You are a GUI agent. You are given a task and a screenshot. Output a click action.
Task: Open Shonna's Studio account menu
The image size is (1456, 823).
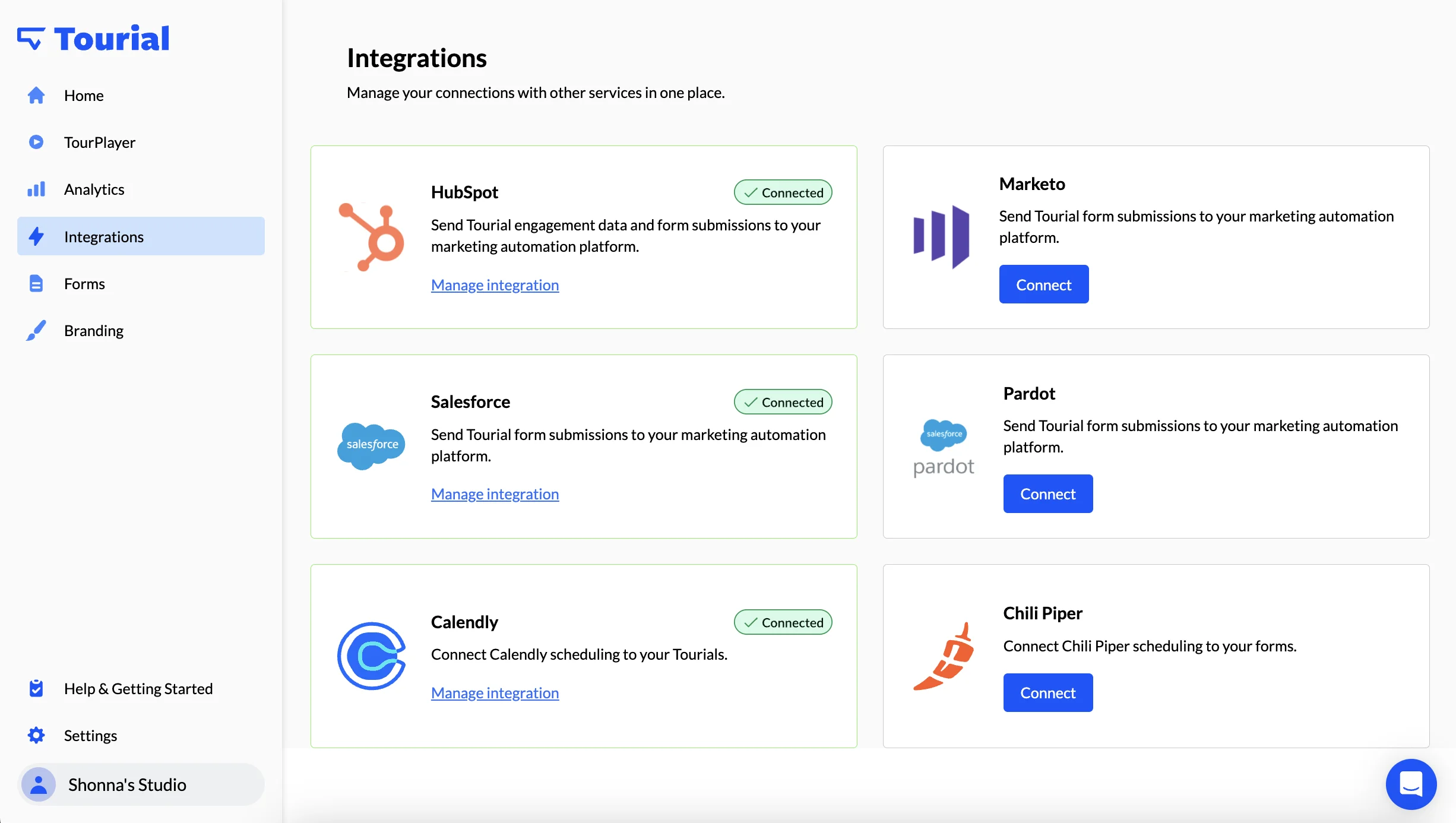[141, 784]
